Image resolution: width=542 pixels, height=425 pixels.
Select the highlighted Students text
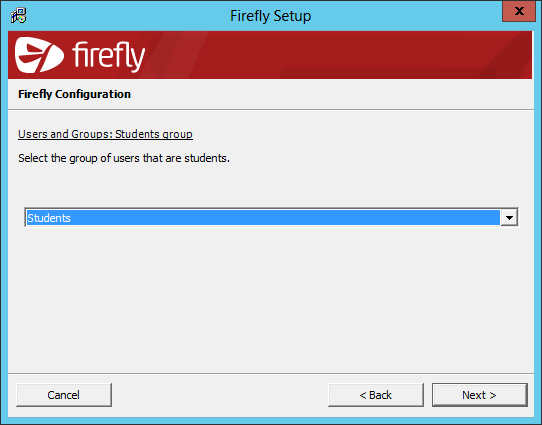(49, 218)
